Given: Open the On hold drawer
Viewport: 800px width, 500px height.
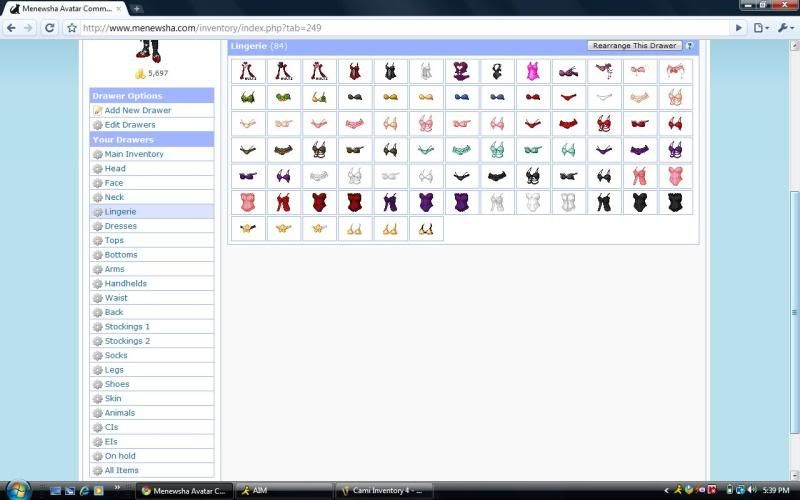Looking at the screenshot, I should (120, 456).
